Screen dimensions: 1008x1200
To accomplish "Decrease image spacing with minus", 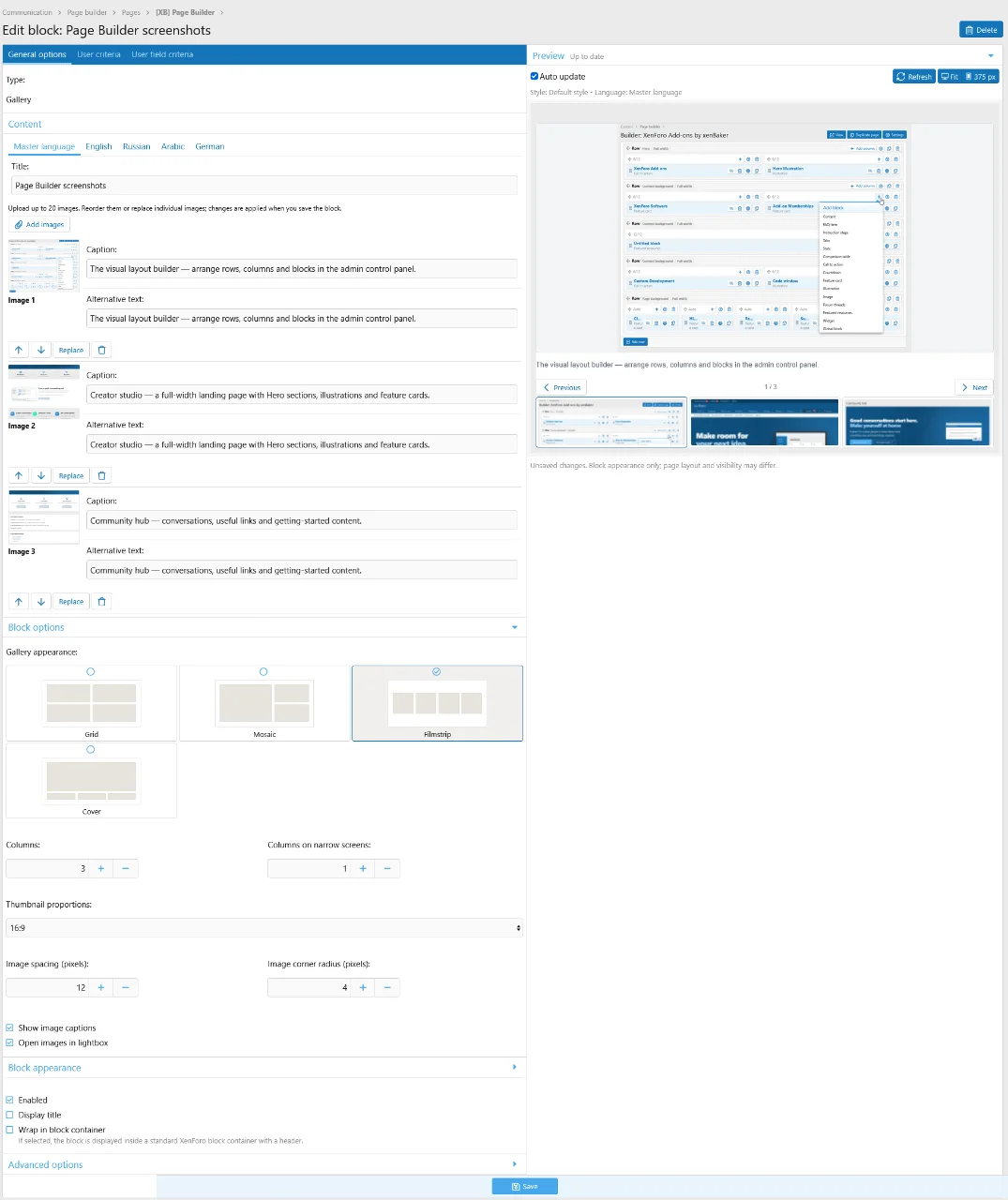I will click(126, 987).
